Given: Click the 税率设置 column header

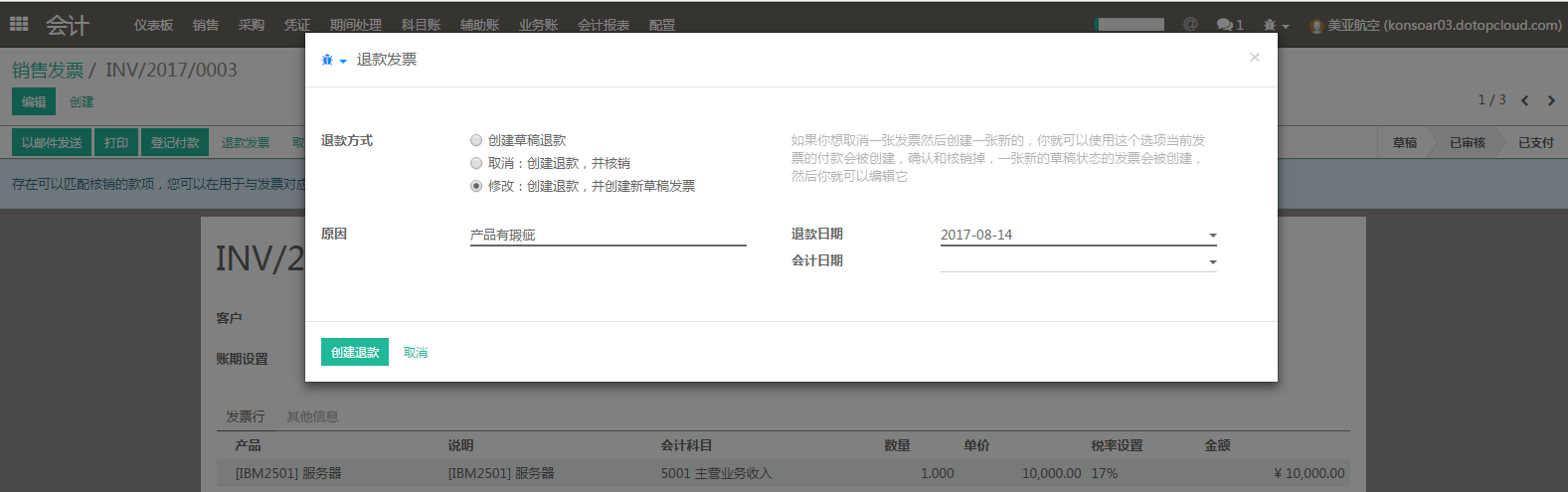Looking at the screenshot, I should click(x=1117, y=445).
